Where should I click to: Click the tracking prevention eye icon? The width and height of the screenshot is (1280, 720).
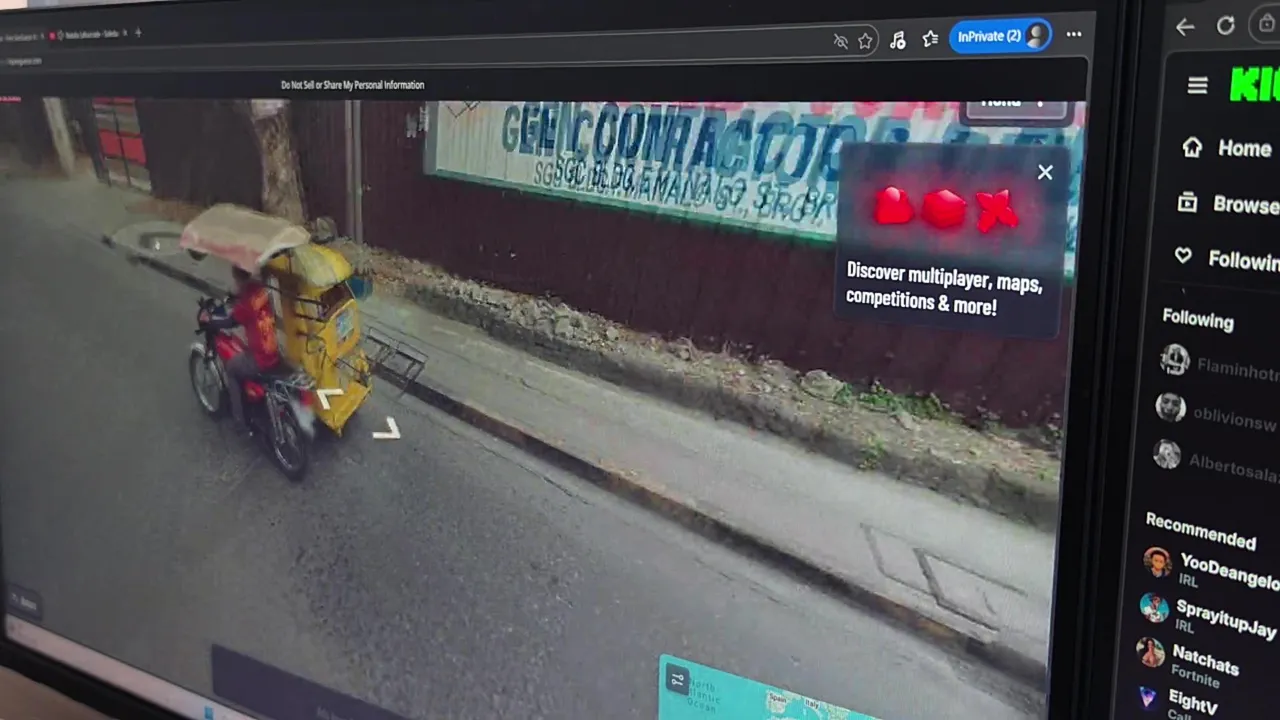tap(840, 41)
